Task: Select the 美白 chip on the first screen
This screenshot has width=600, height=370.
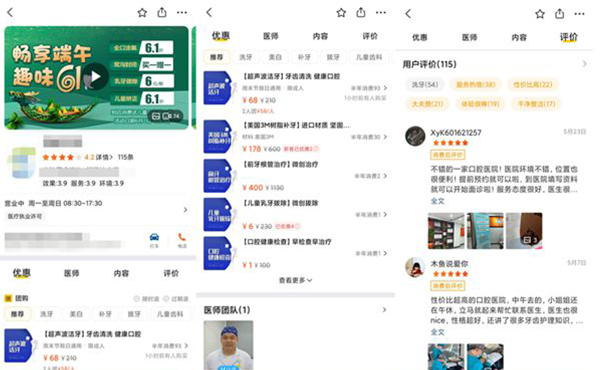Action: coord(76,314)
